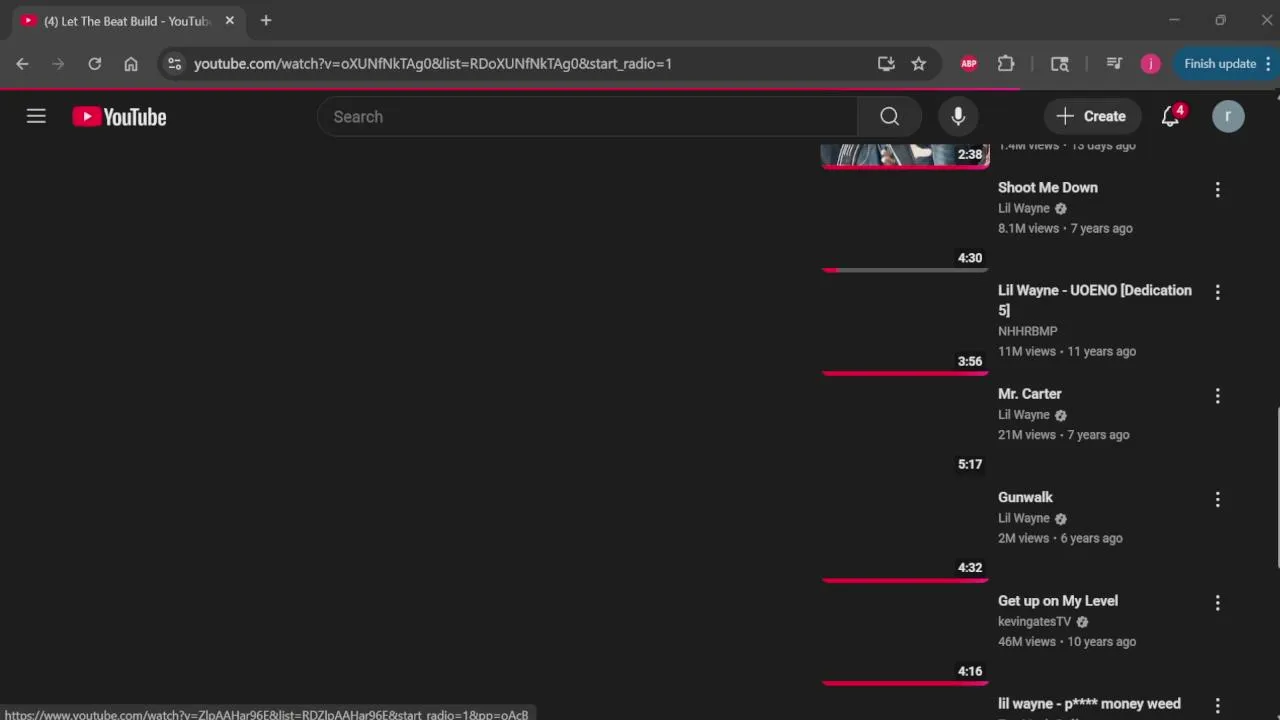Open the sidebar-search icon next to Extensions

1060,64
